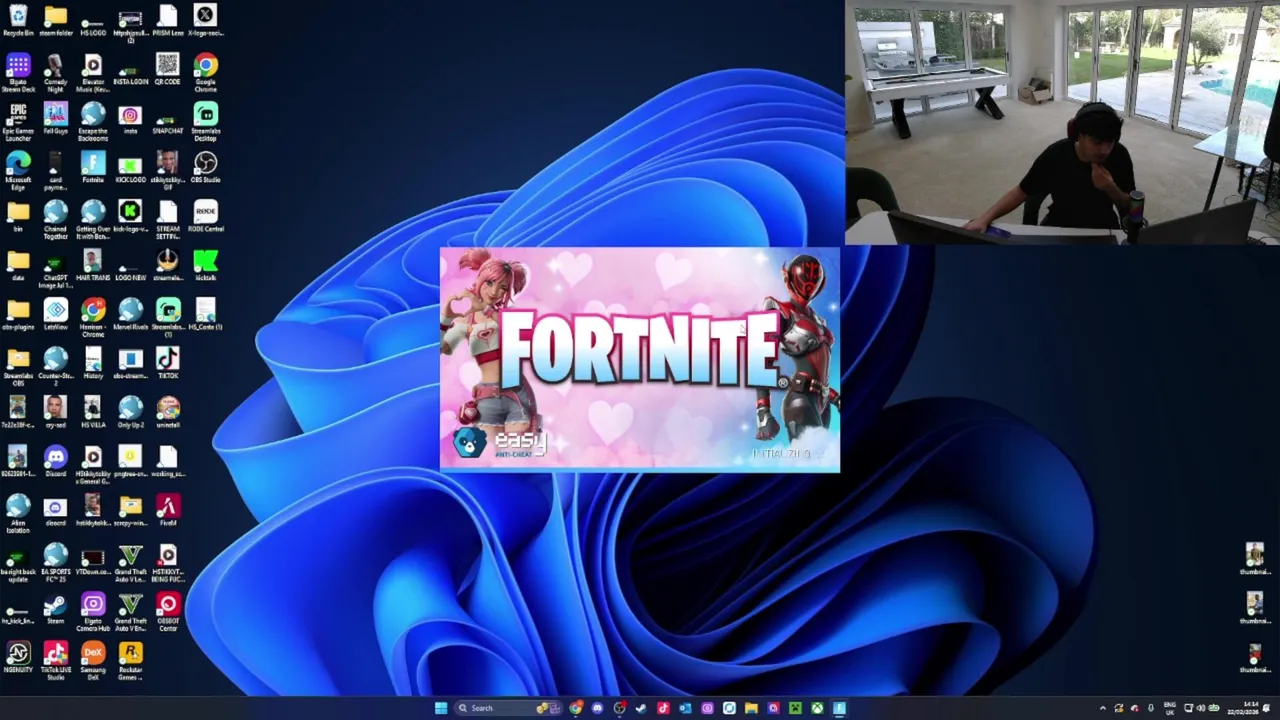Image resolution: width=1280 pixels, height=720 pixels.
Task: Click the Fortnite splash screen
Action: [x=640, y=359]
